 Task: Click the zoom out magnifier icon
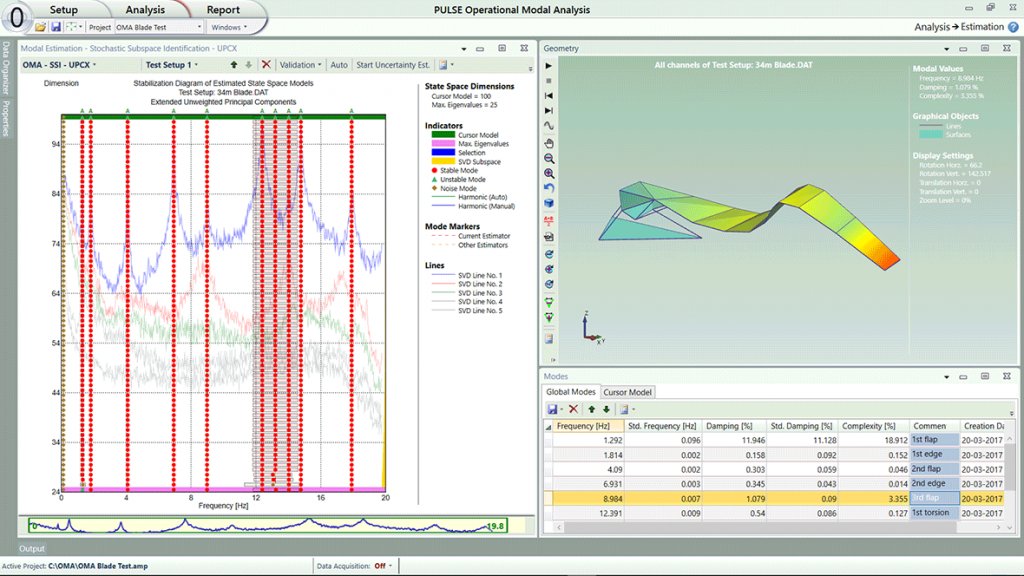pyautogui.click(x=549, y=159)
